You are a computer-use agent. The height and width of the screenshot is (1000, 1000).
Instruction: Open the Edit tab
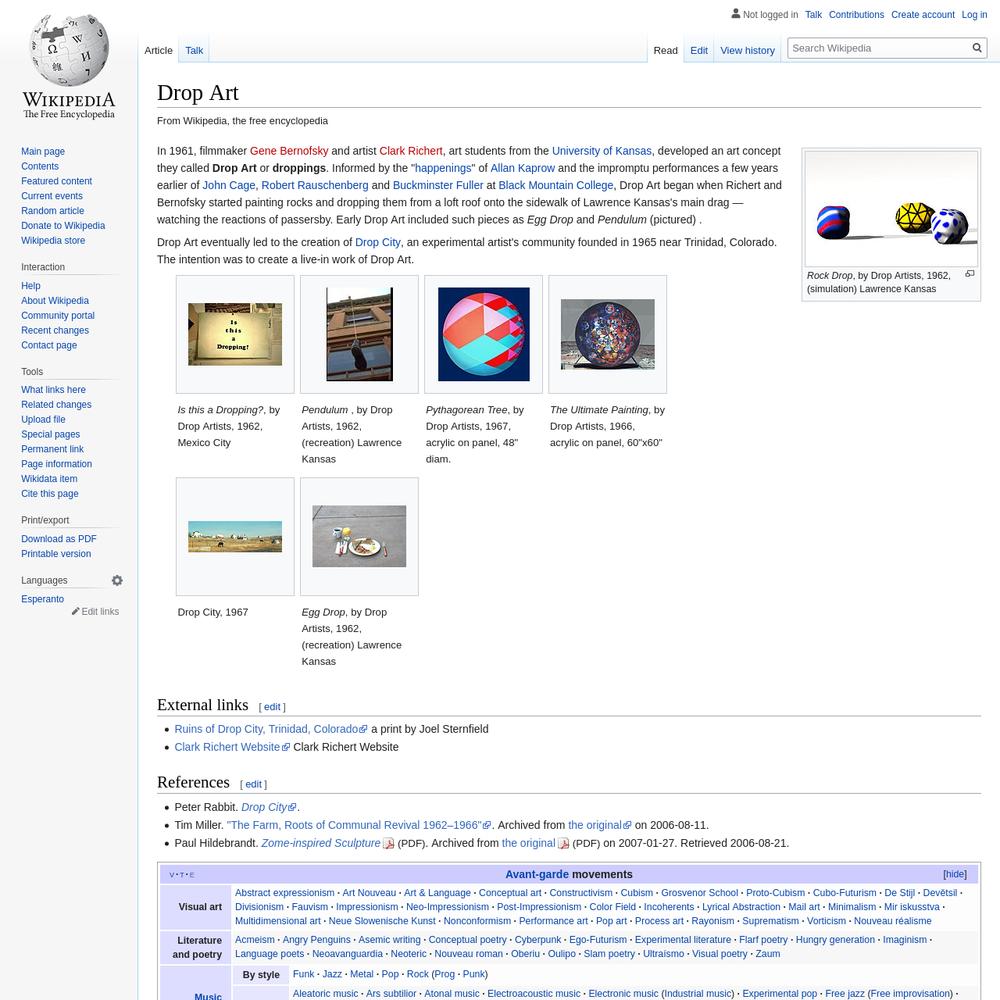[698, 50]
